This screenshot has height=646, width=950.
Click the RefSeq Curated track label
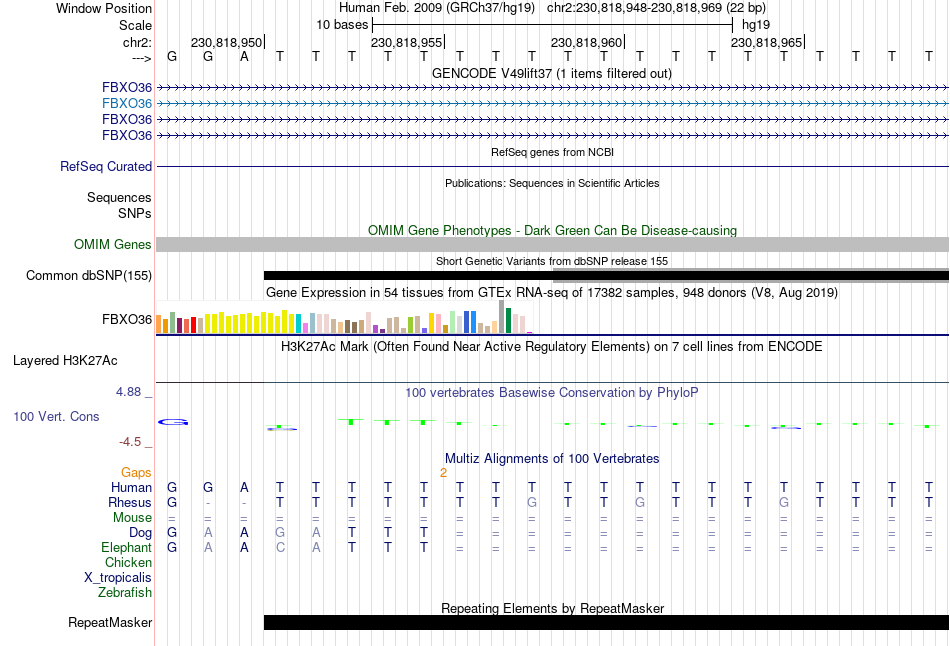(106, 167)
